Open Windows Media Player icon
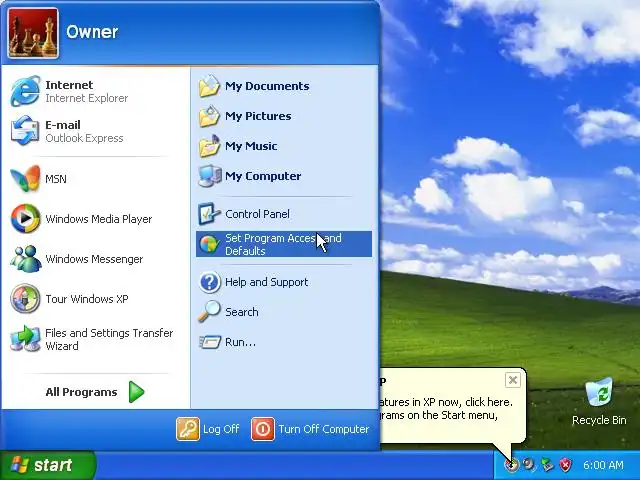This screenshot has height=480, width=640. pos(25,218)
